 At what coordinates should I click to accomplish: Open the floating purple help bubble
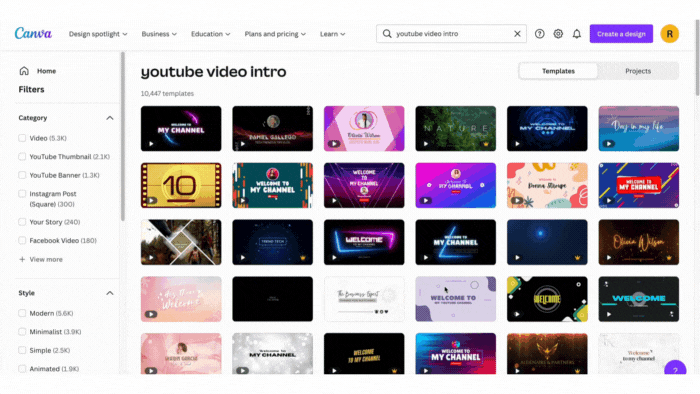[675, 368]
